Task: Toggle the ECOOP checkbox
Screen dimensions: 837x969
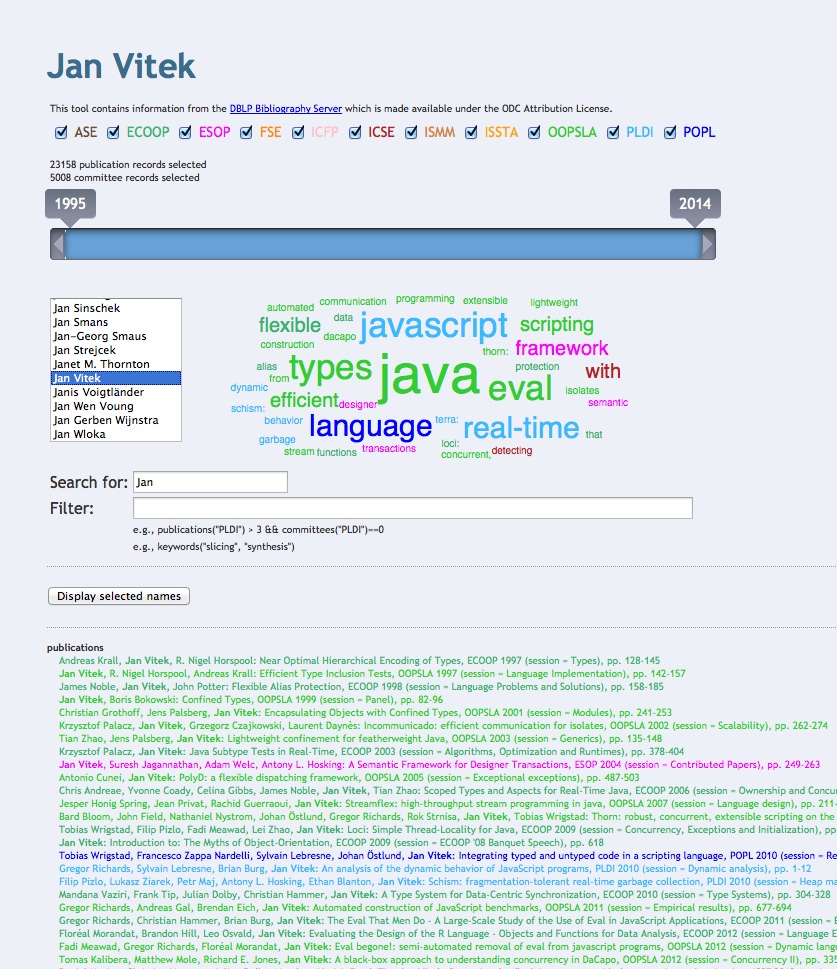Action: (113, 132)
